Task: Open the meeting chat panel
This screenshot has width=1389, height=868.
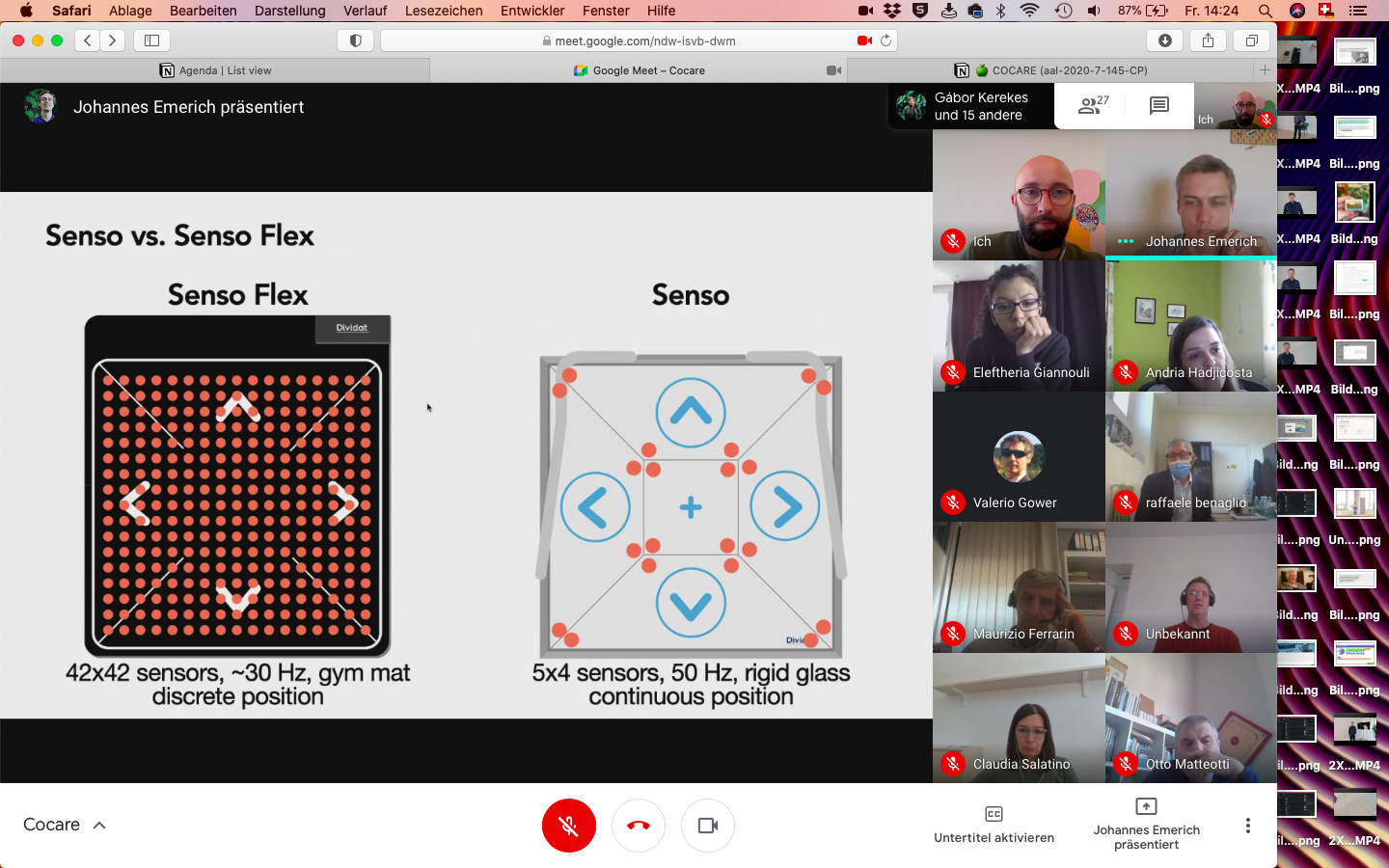Action: coord(1159,106)
